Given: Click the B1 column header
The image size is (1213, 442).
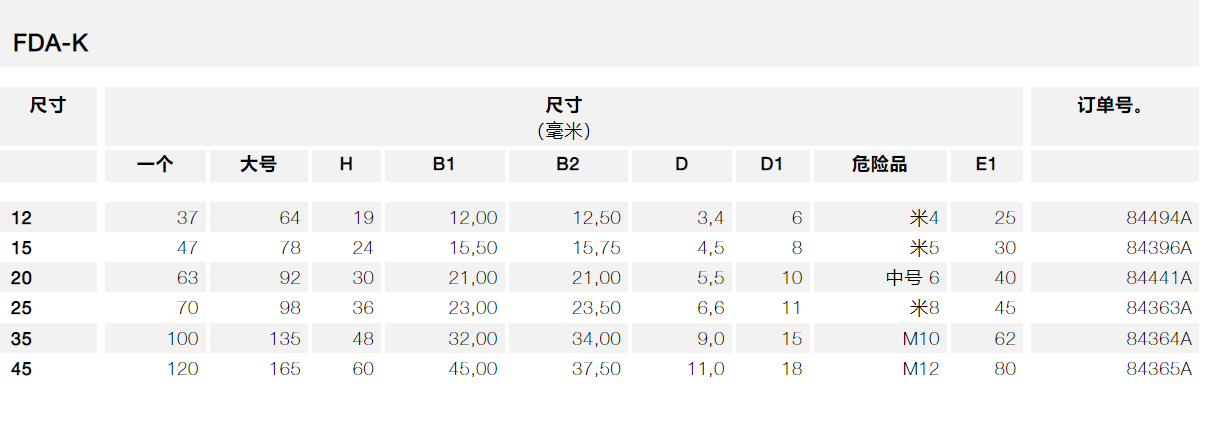Looking at the screenshot, I should tap(444, 165).
